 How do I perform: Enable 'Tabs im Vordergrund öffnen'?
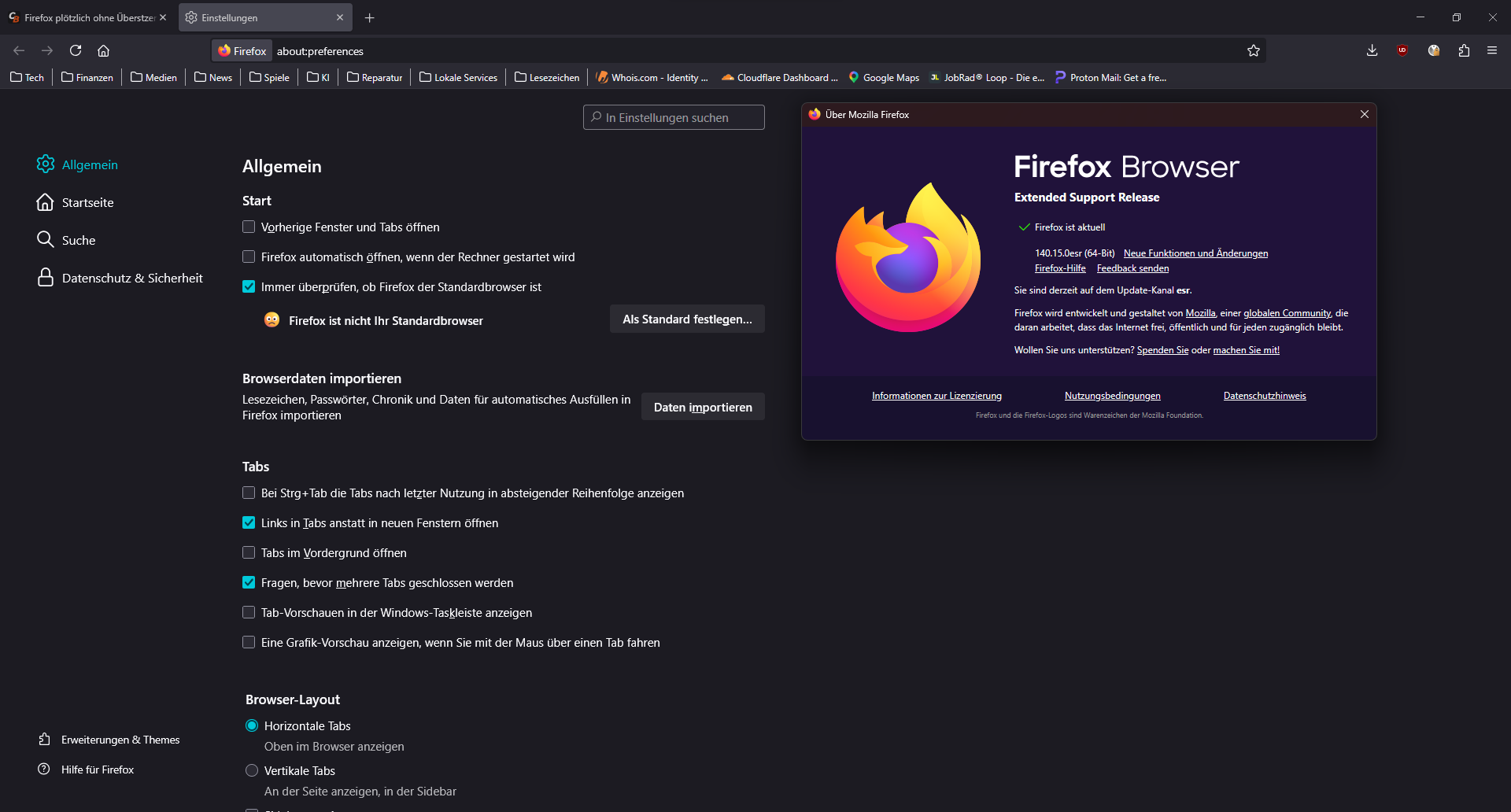point(249,552)
